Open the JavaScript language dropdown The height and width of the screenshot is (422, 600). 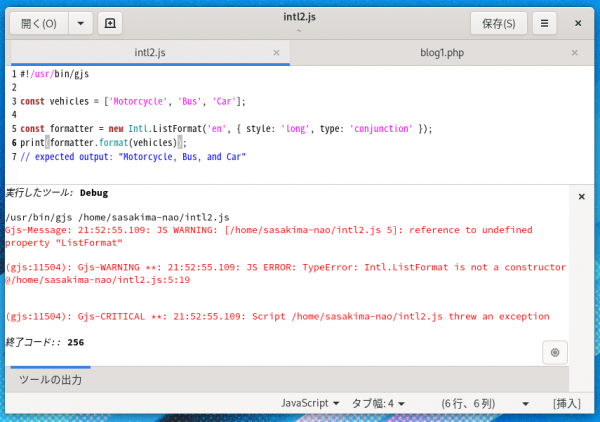pos(310,403)
